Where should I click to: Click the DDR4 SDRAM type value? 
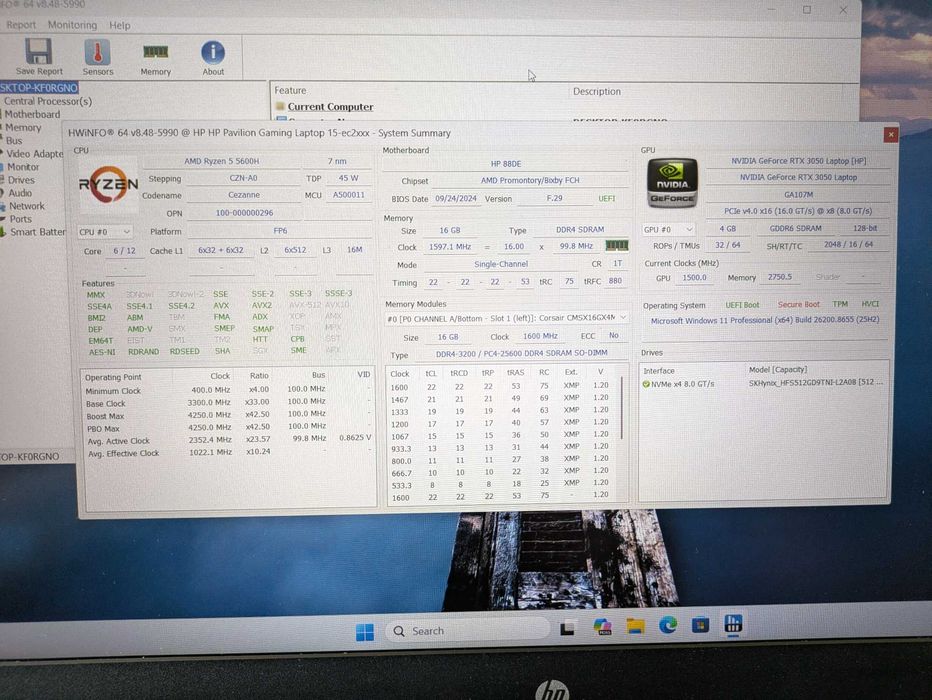pyautogui.click(x=580, y=229)
